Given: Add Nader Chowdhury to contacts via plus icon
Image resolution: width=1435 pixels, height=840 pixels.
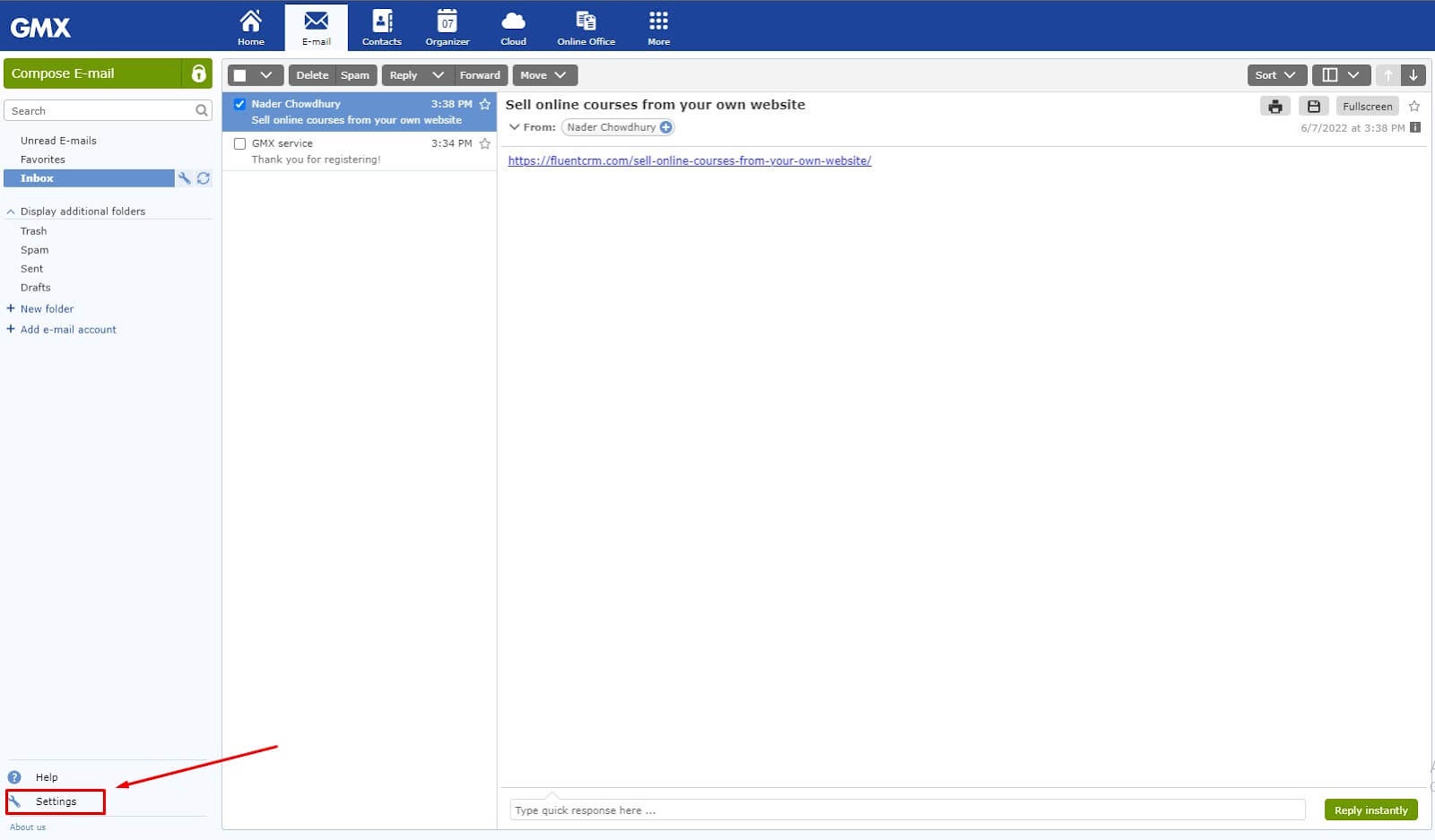Looking at the screenshot, I should point(665,127).
